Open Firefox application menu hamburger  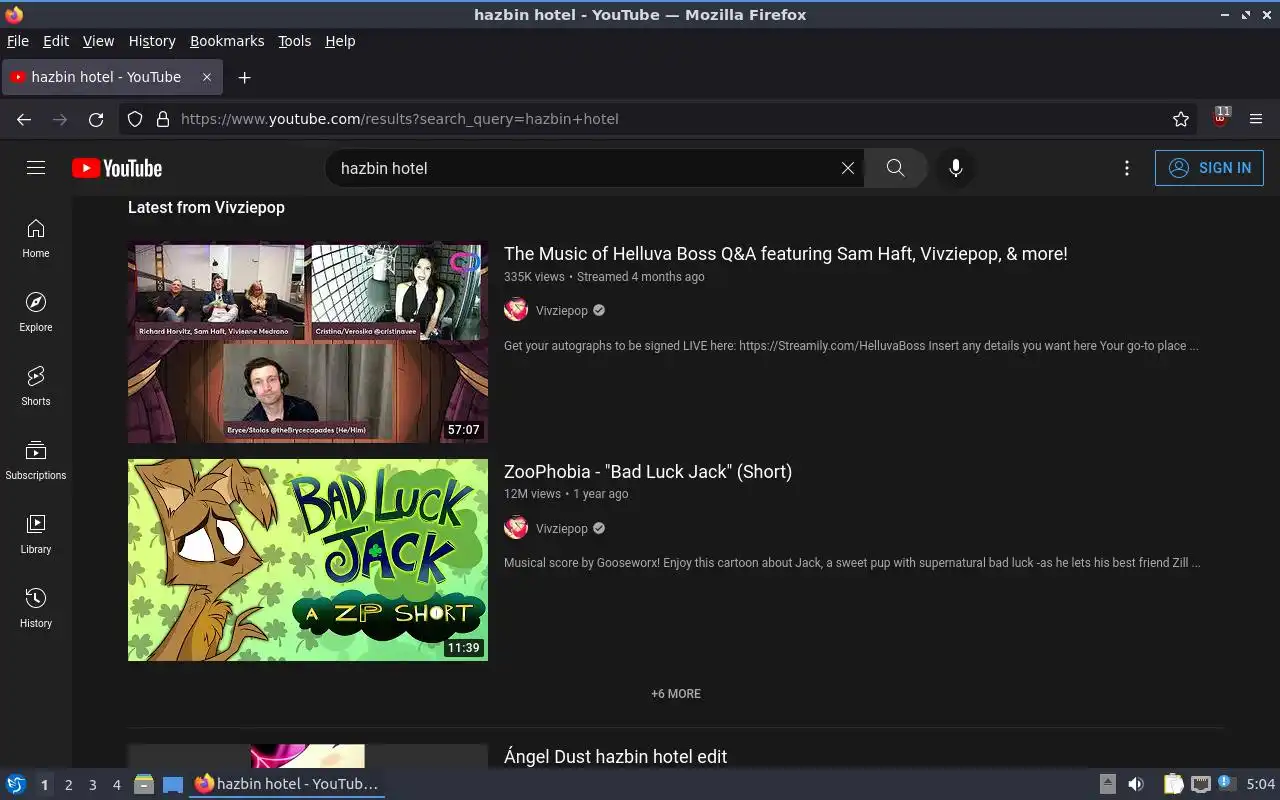[1256, 119]
